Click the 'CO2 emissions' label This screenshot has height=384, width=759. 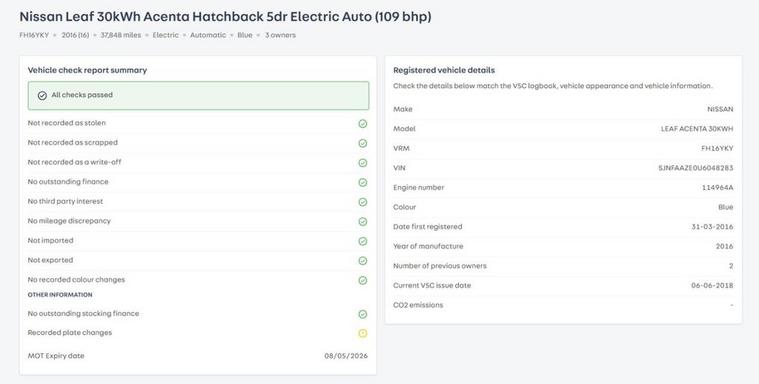(x=418, y=305)
